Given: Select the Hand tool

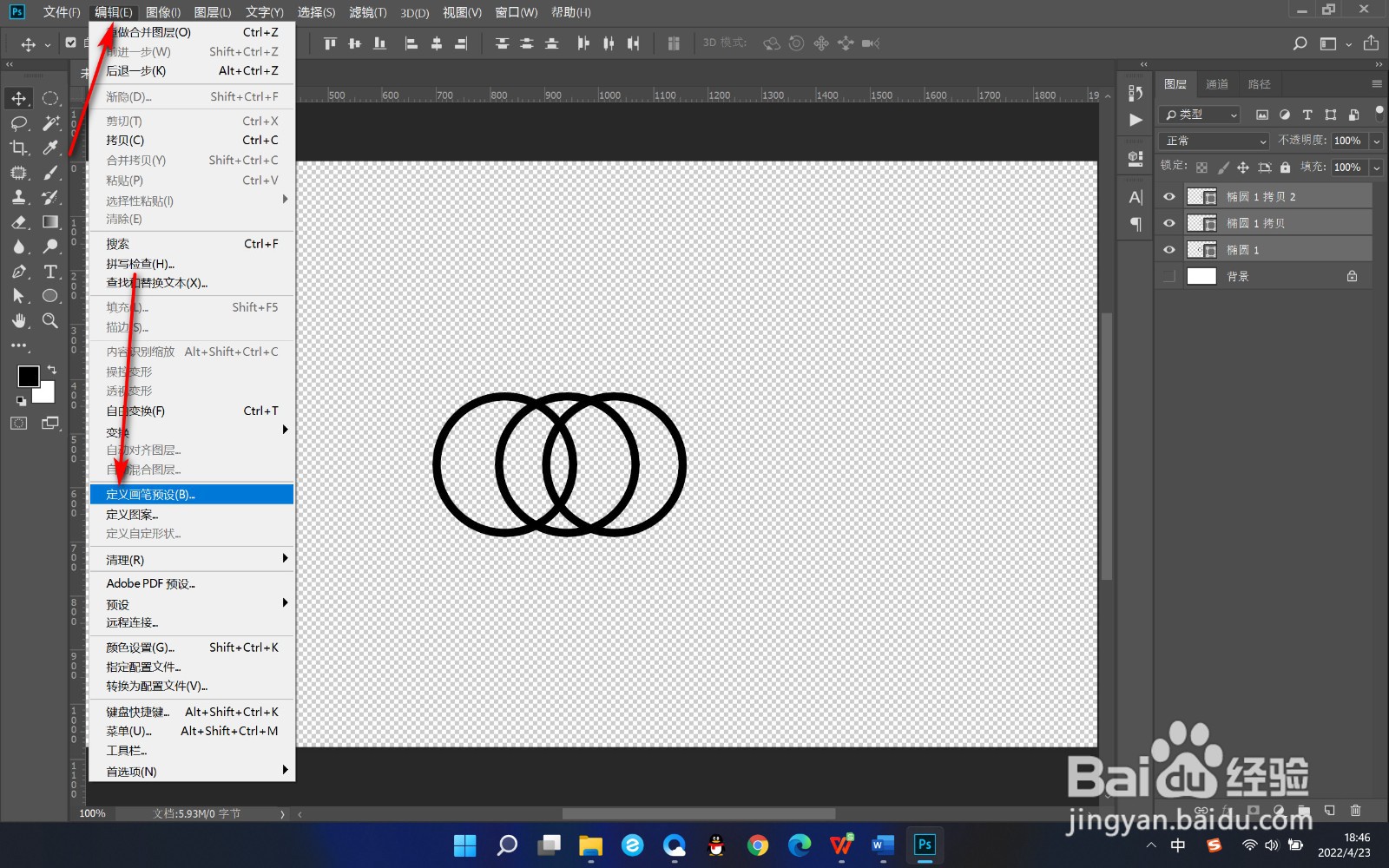Looking at the screenshot, I should pos(19,321).
